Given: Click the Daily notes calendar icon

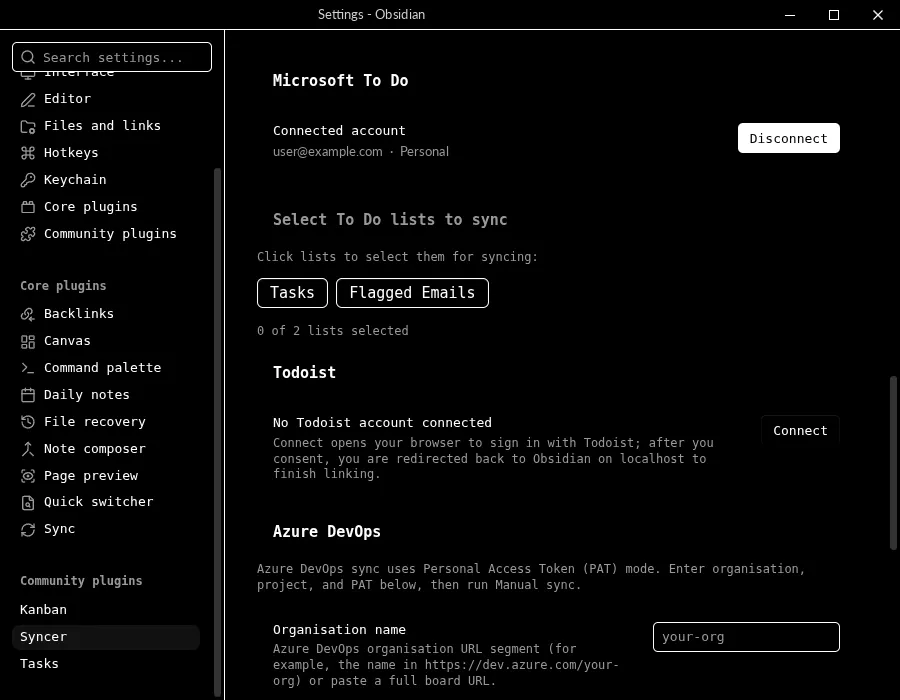Looking at the screenshot, I should point(28,395).
